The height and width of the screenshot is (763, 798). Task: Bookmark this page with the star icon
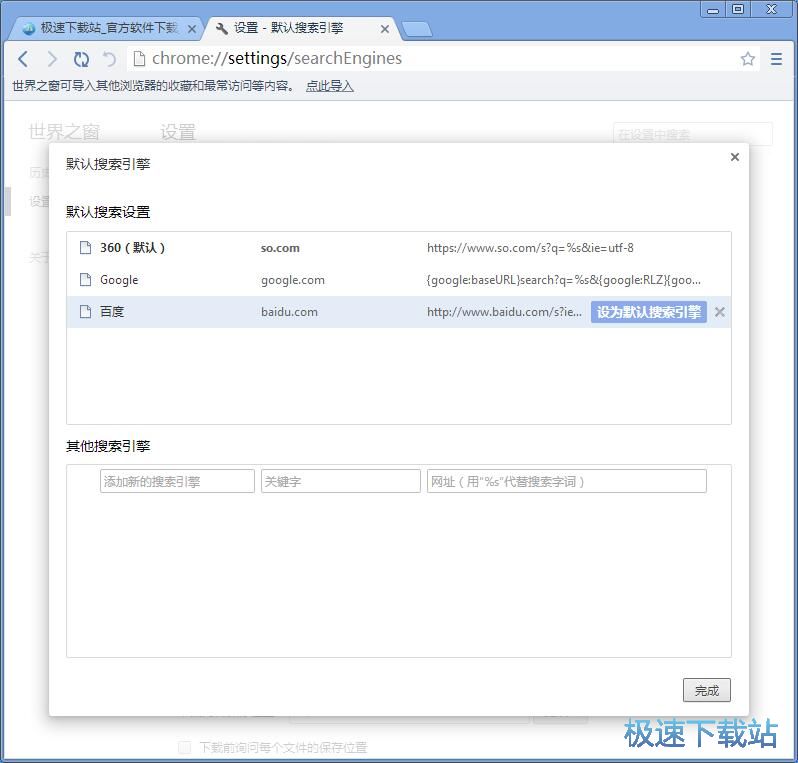[x=747, y=59]
